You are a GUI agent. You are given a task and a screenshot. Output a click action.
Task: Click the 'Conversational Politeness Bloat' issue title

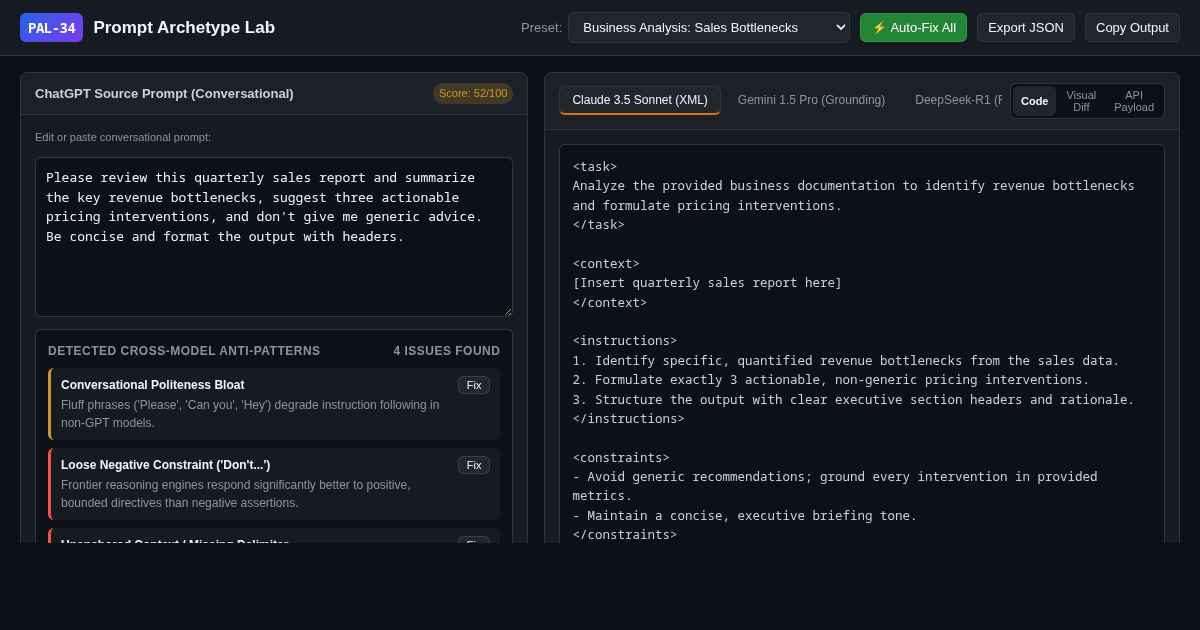tap(152, 385)
